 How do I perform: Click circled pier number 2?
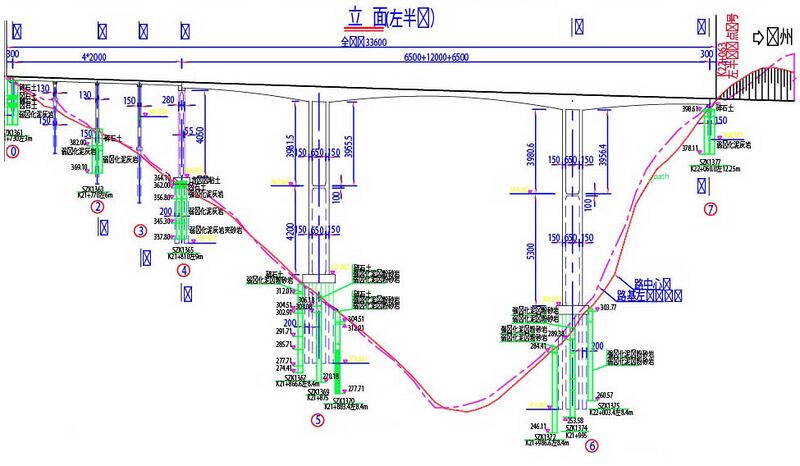pos(97,207)
